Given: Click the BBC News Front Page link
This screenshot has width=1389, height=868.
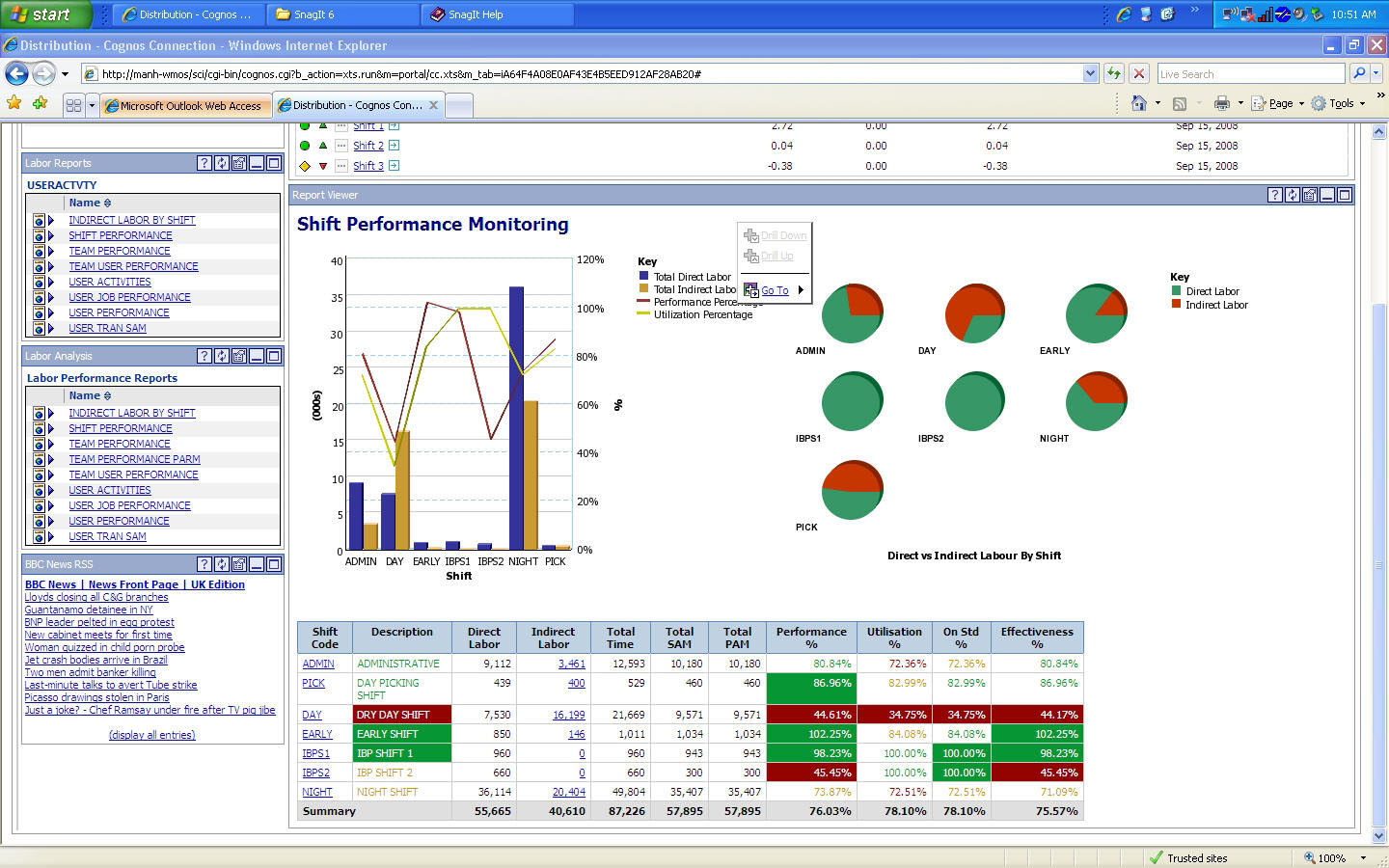Looking at the screenshot, I should (134, 584).
